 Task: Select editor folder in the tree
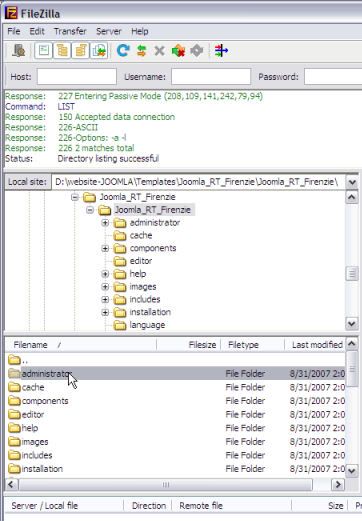pos(141,261)
